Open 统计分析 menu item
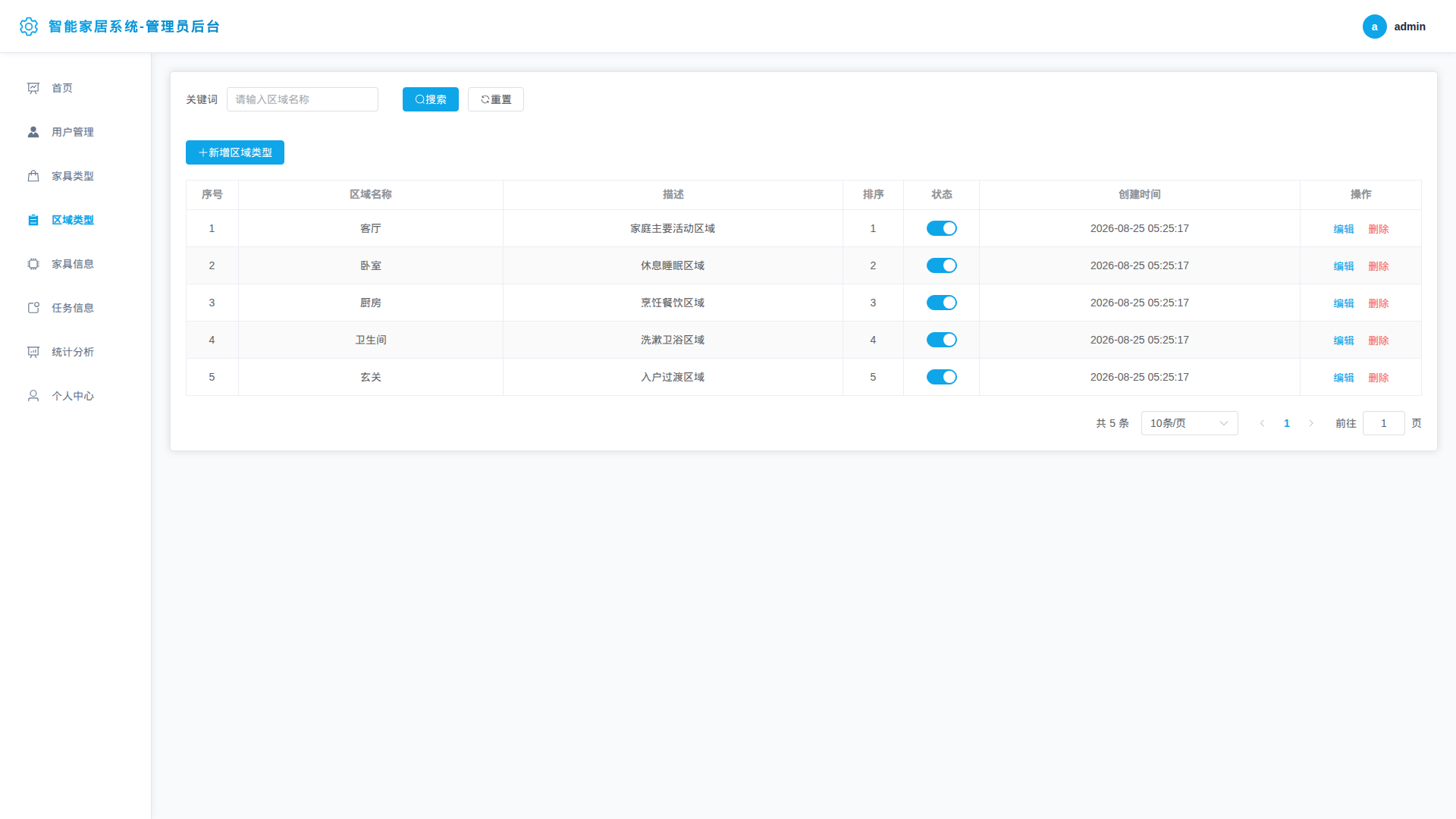 pos(76,352)
